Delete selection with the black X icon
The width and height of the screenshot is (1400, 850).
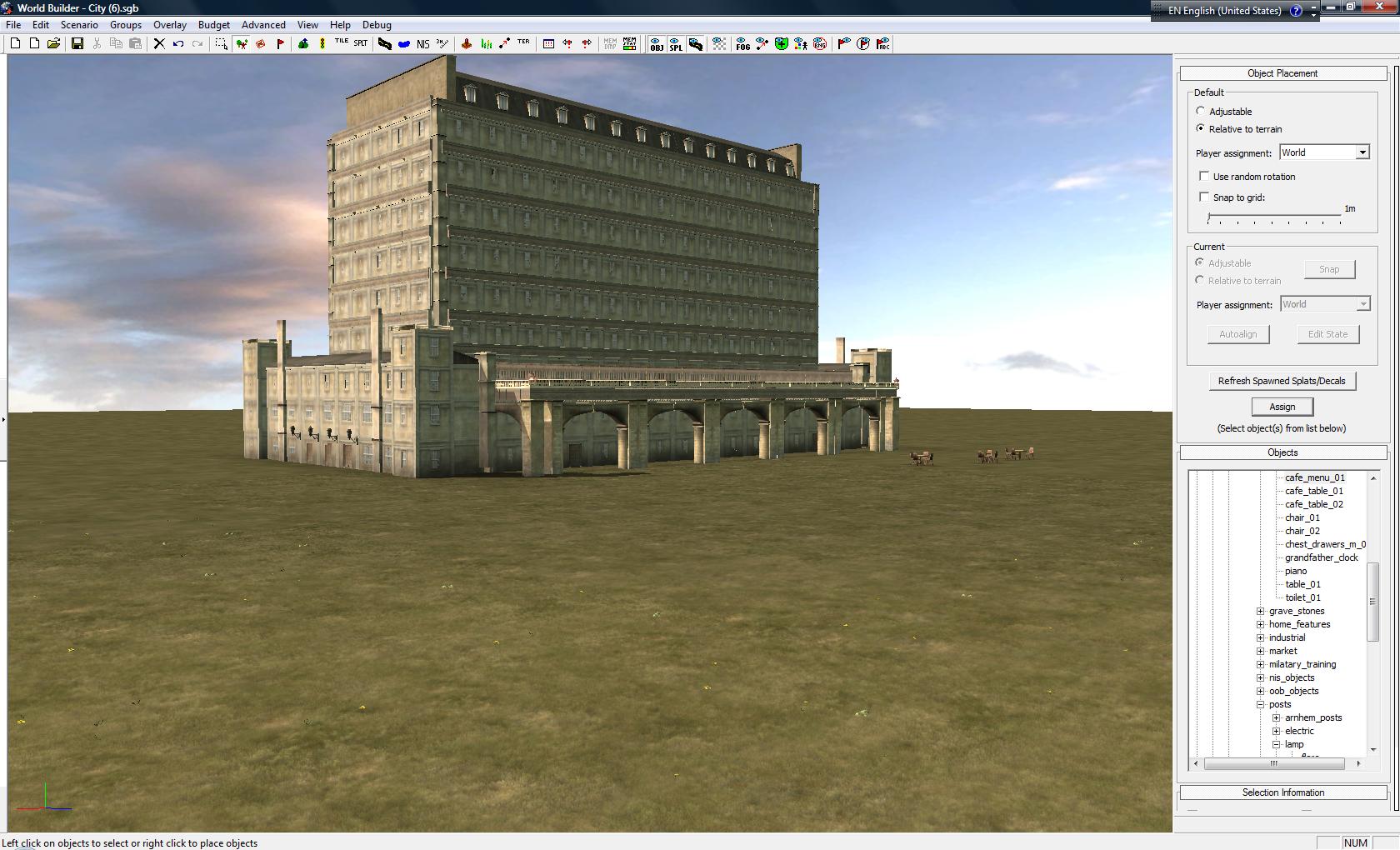point(159,44)
